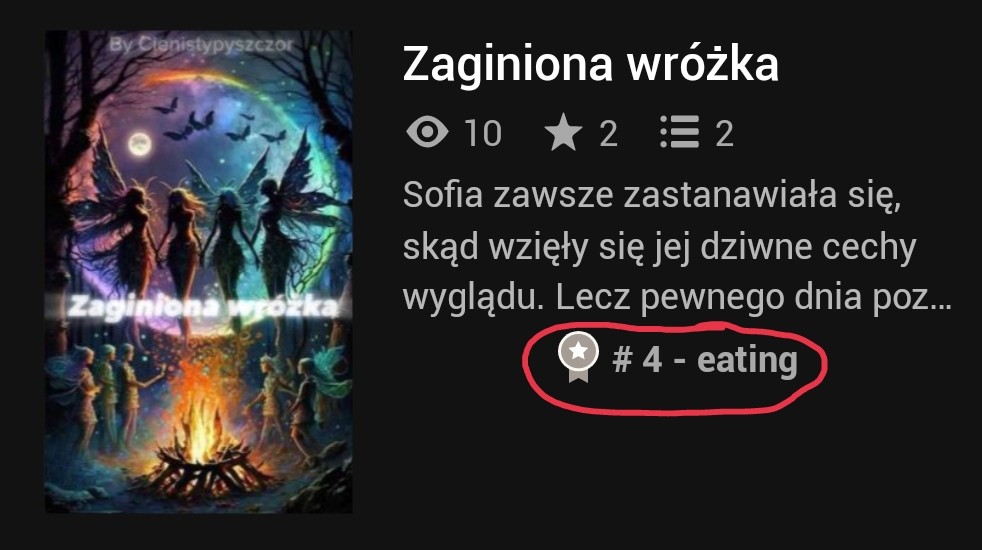Screen dimensions: 982x550
Task: Click the word eating in ranking tag
Action: (x=747, y=361)
